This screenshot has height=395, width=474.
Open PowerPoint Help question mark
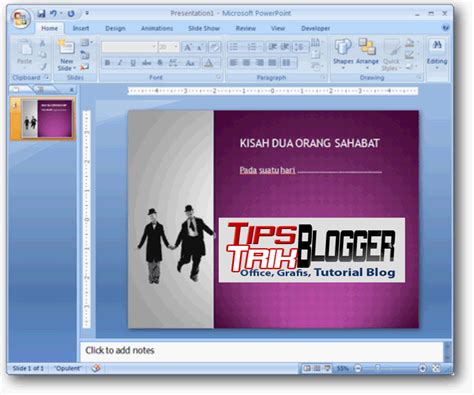coord(445,28)
